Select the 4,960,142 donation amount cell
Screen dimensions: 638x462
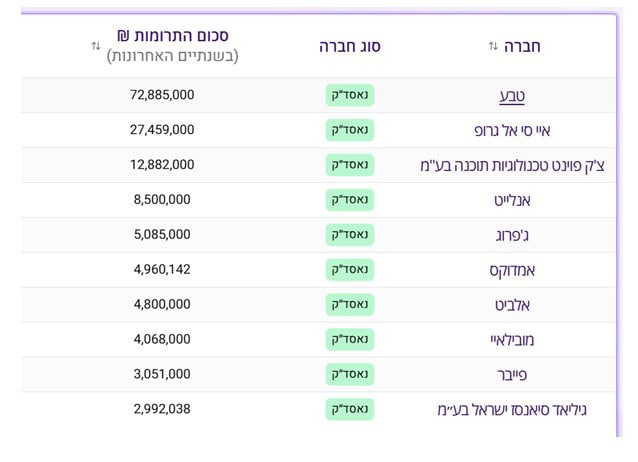click(x=163, y=270)
